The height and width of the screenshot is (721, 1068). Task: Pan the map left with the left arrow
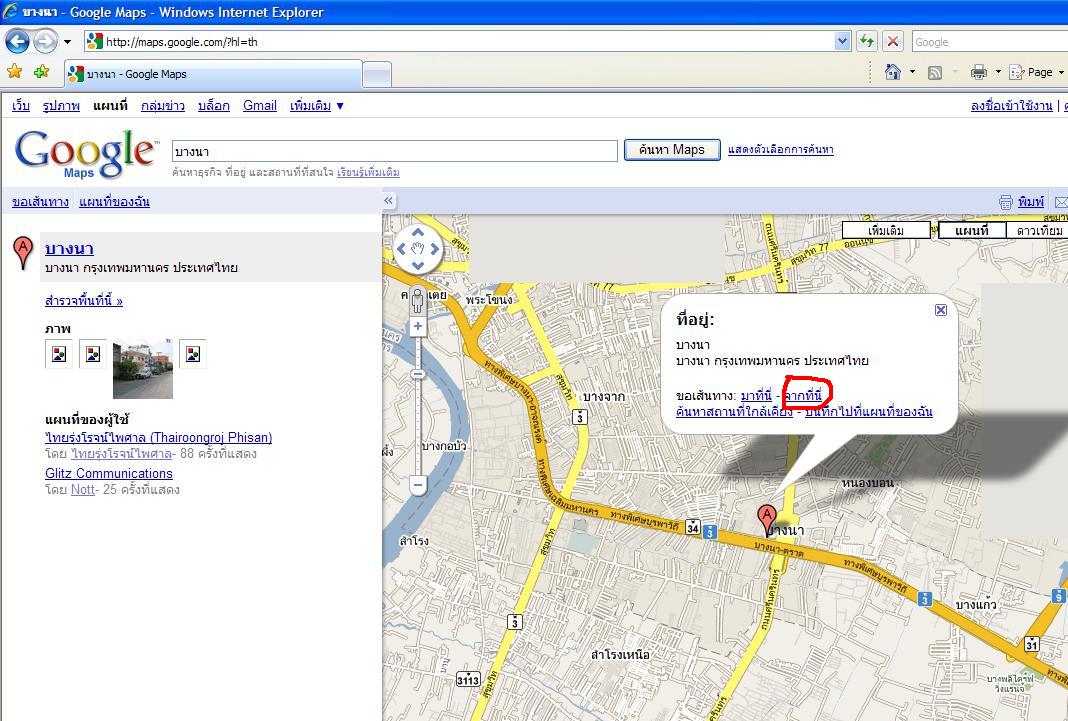tap(401, 249)
